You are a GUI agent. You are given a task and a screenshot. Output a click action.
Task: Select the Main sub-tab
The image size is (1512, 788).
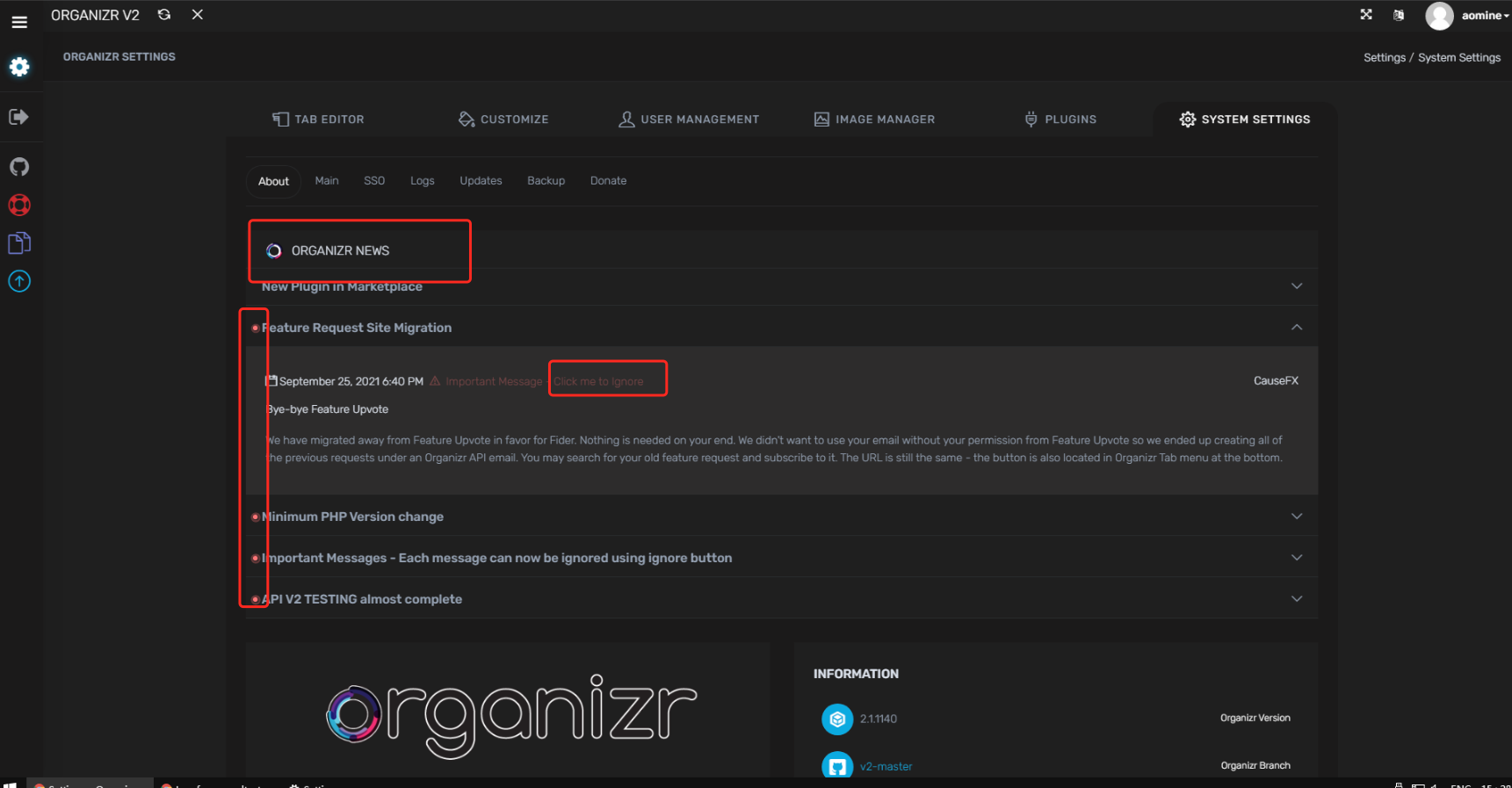click(x=327, y=181)
